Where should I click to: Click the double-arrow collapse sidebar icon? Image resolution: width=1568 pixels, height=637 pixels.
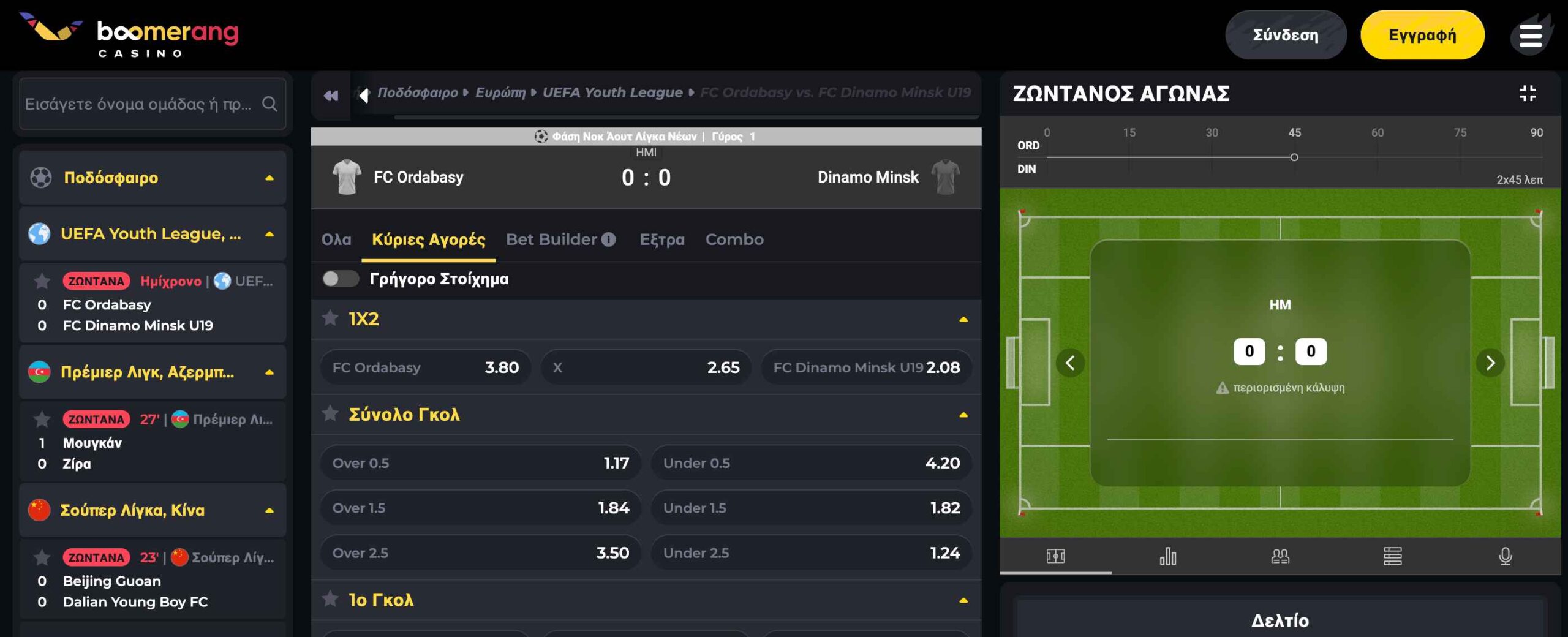coord(331,96)
